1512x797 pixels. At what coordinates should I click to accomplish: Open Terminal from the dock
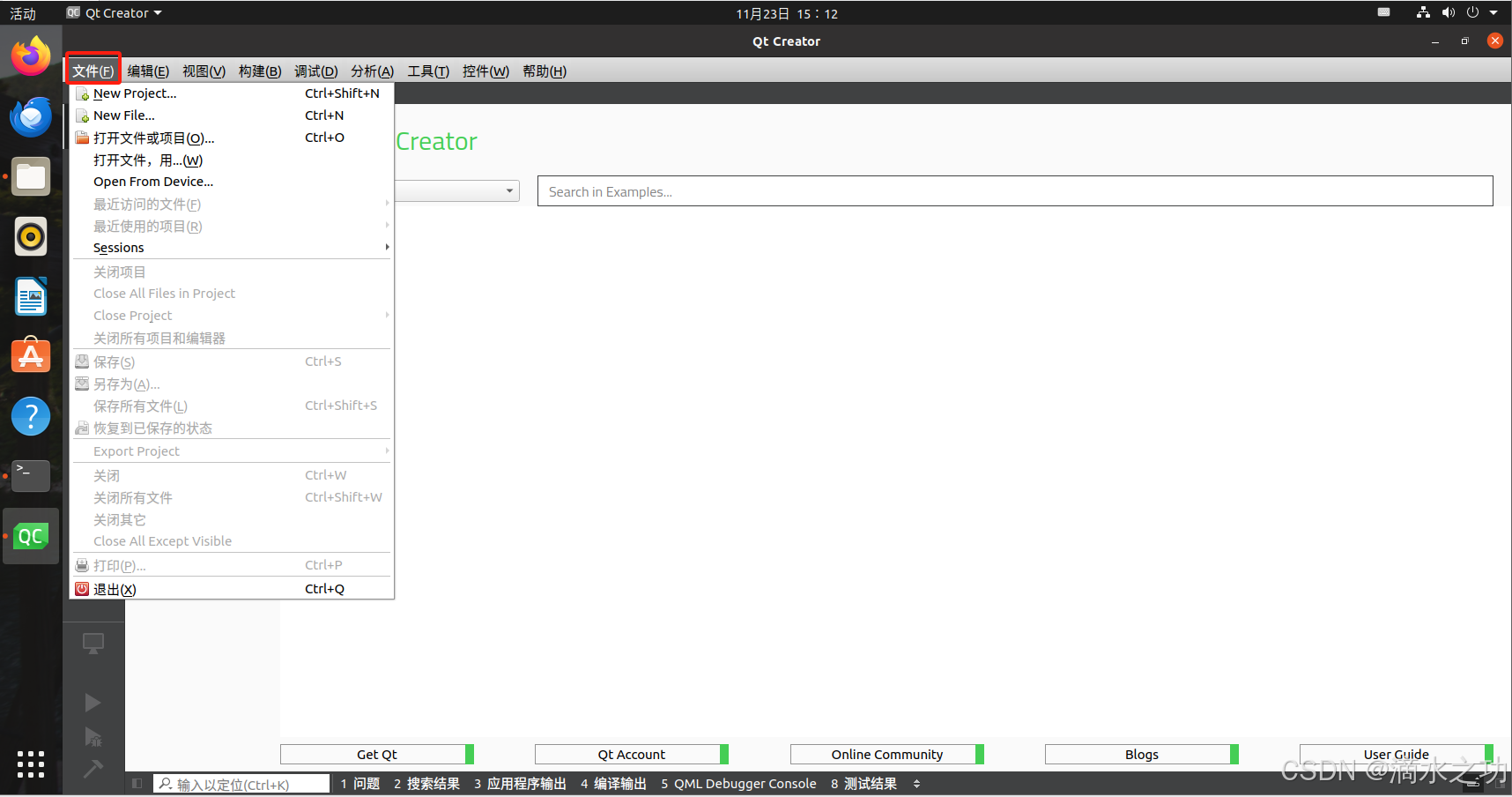pyautogui.click(x=31, y=476)
